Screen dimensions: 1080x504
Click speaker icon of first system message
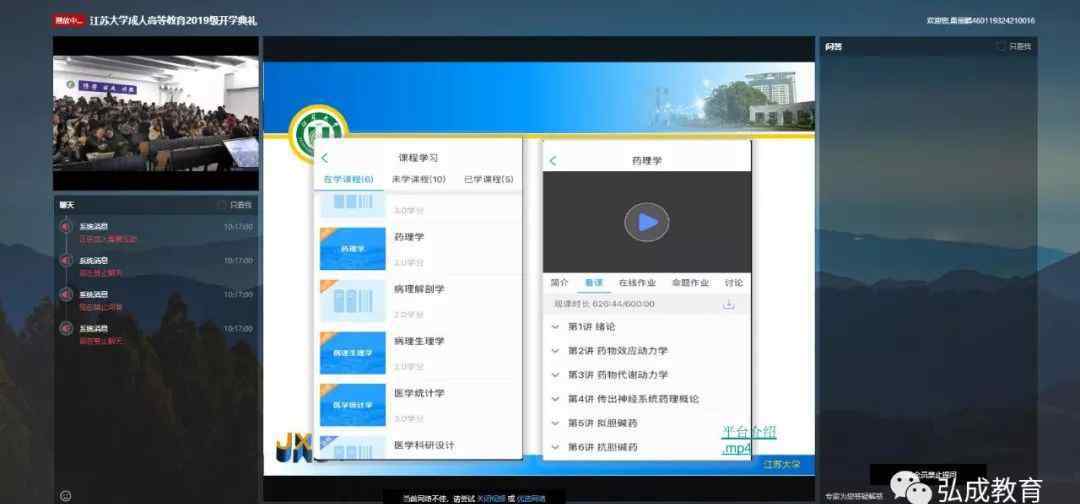click(x=65, y=226)
